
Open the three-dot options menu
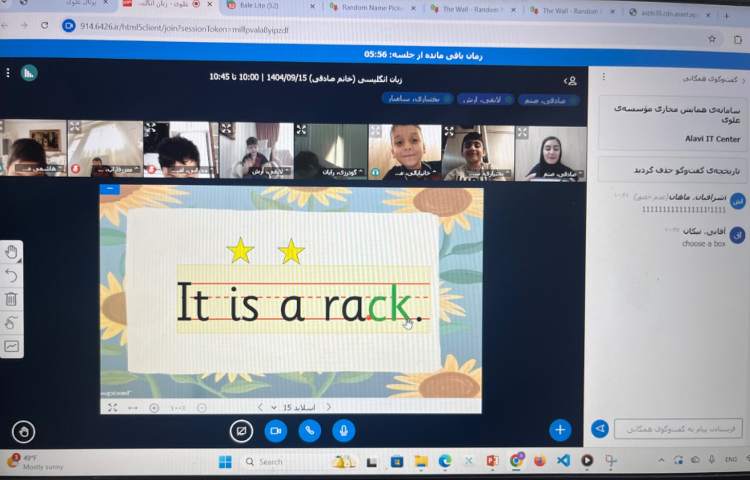pyautogui.click(x=7, y=73)
